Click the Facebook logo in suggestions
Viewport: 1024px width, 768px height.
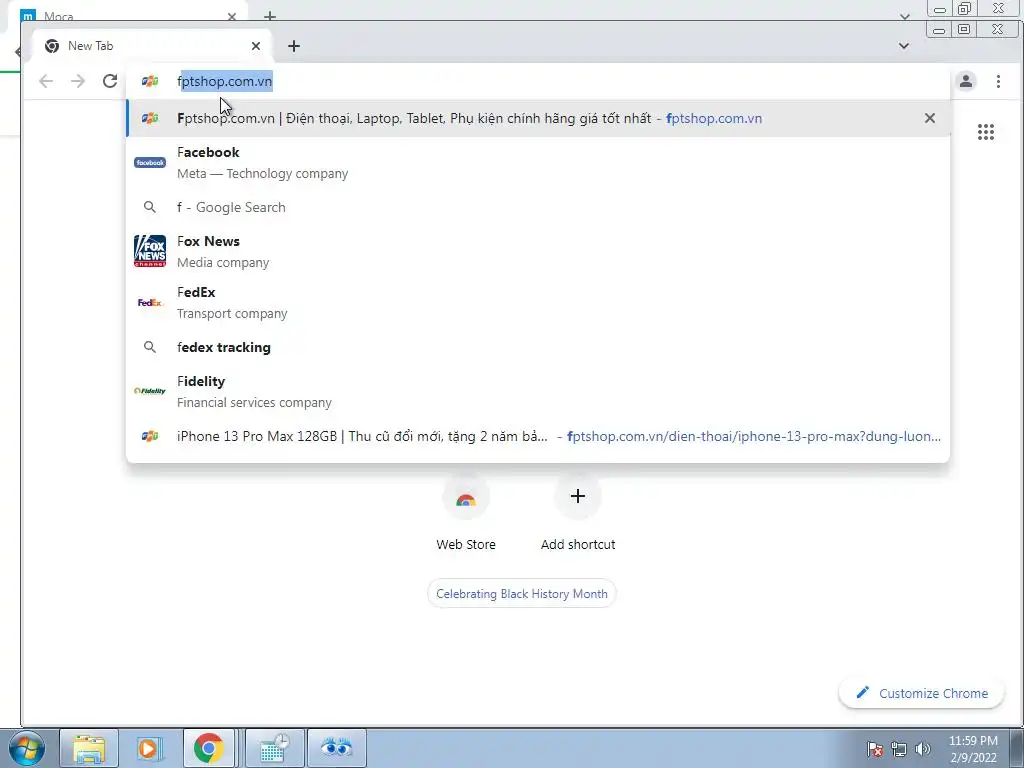tap(150, 163)
